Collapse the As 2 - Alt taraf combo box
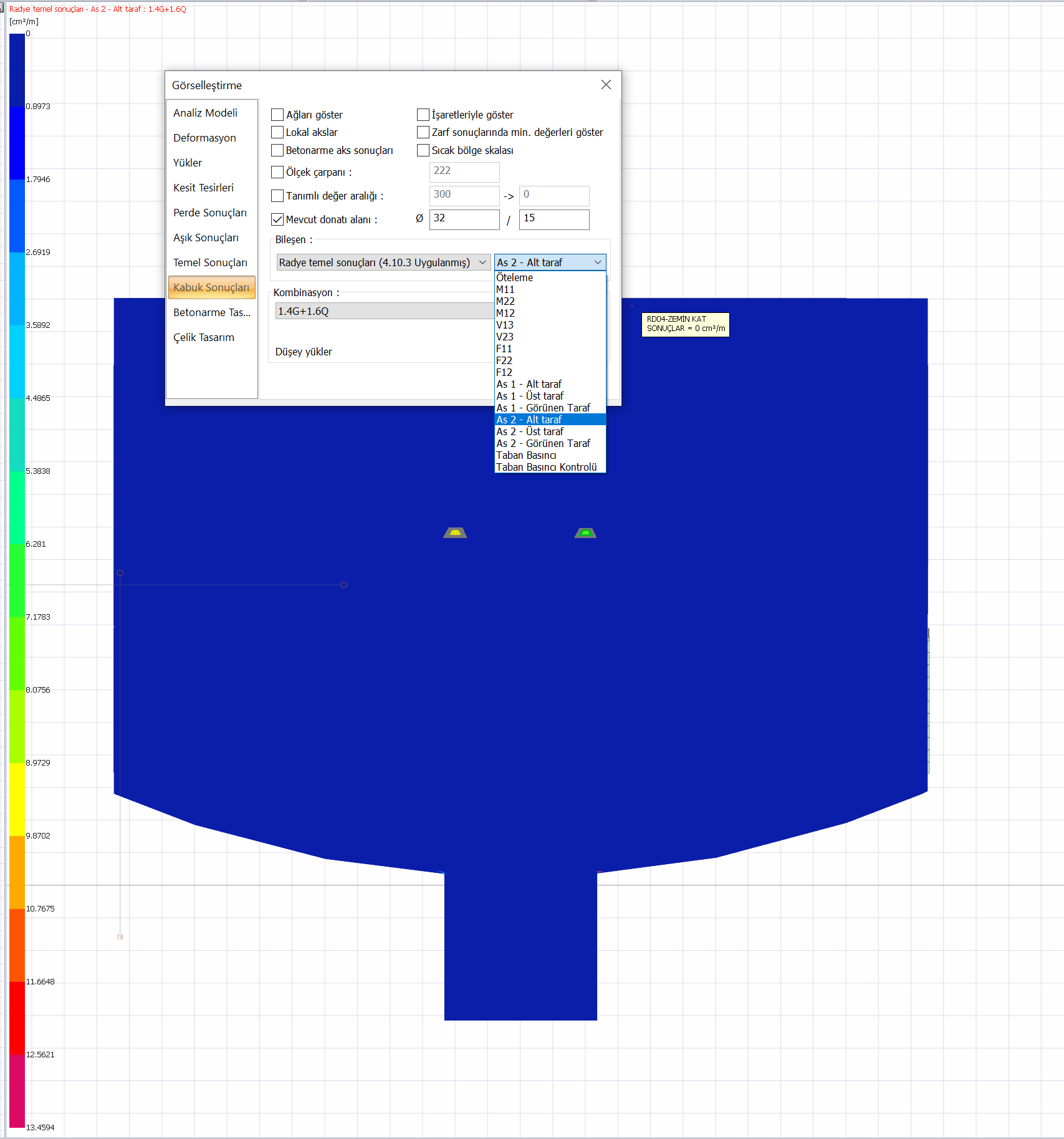The height and width of the screenshot is (1139, 1064). pyautogui.click(x=550, y=262)
